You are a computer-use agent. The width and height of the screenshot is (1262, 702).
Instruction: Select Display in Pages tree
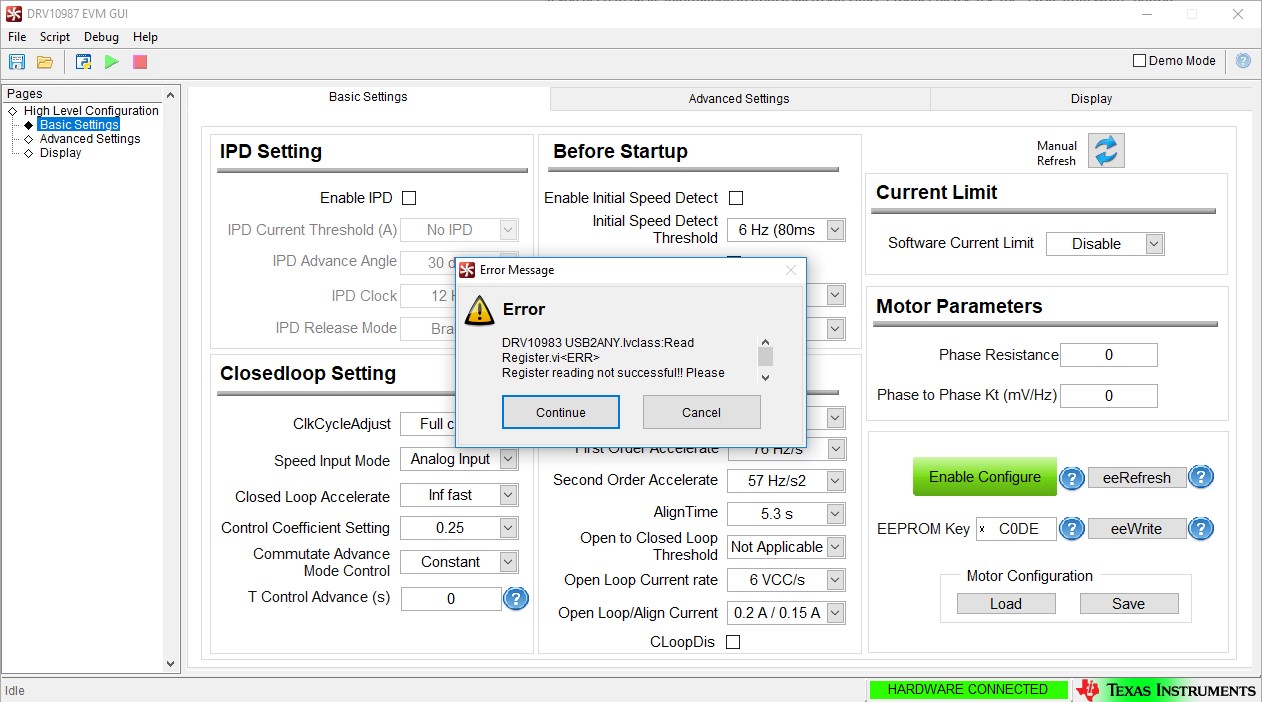pyautogui.click(x=61, y=153)
